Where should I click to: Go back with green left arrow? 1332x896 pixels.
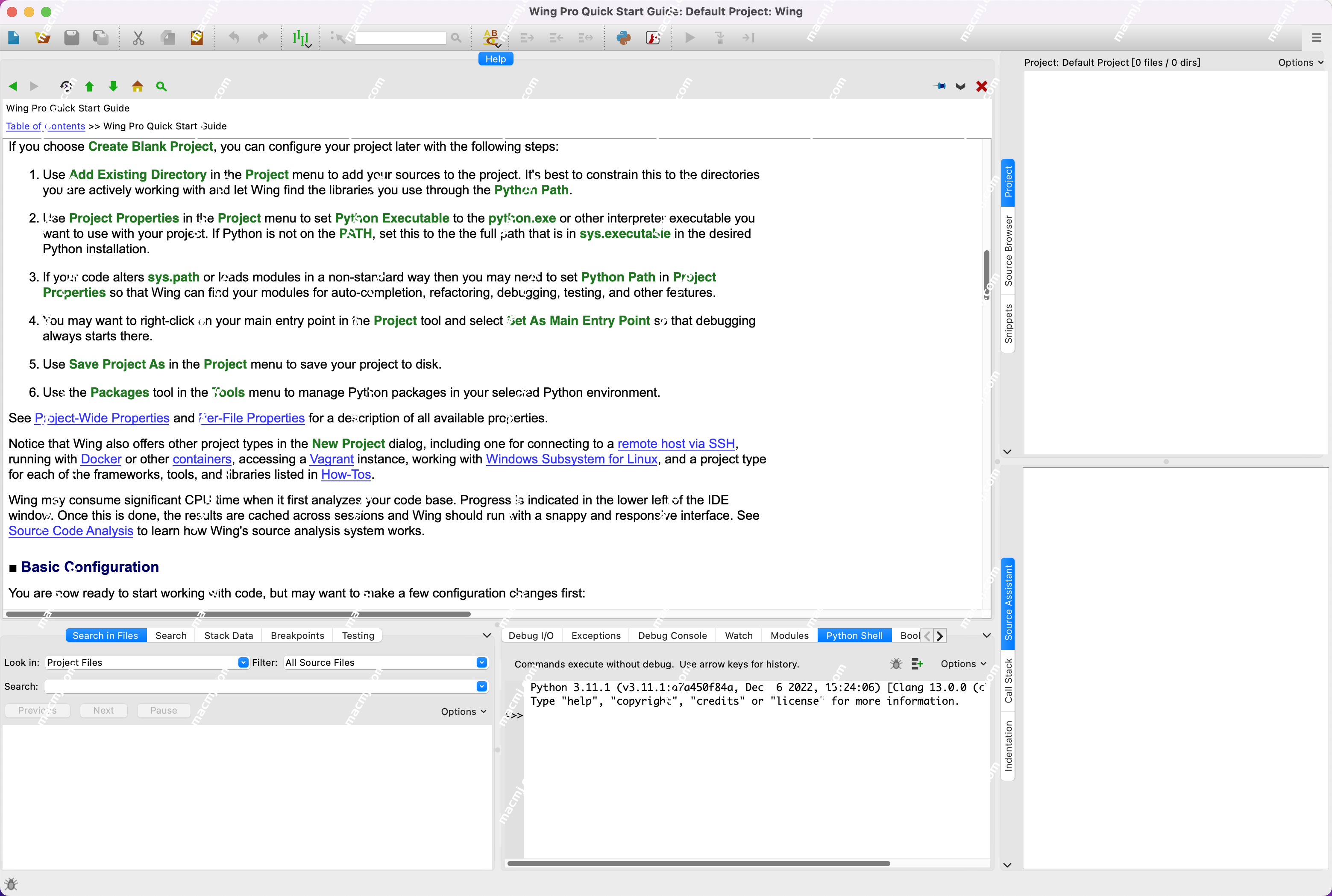pos(12,86)
